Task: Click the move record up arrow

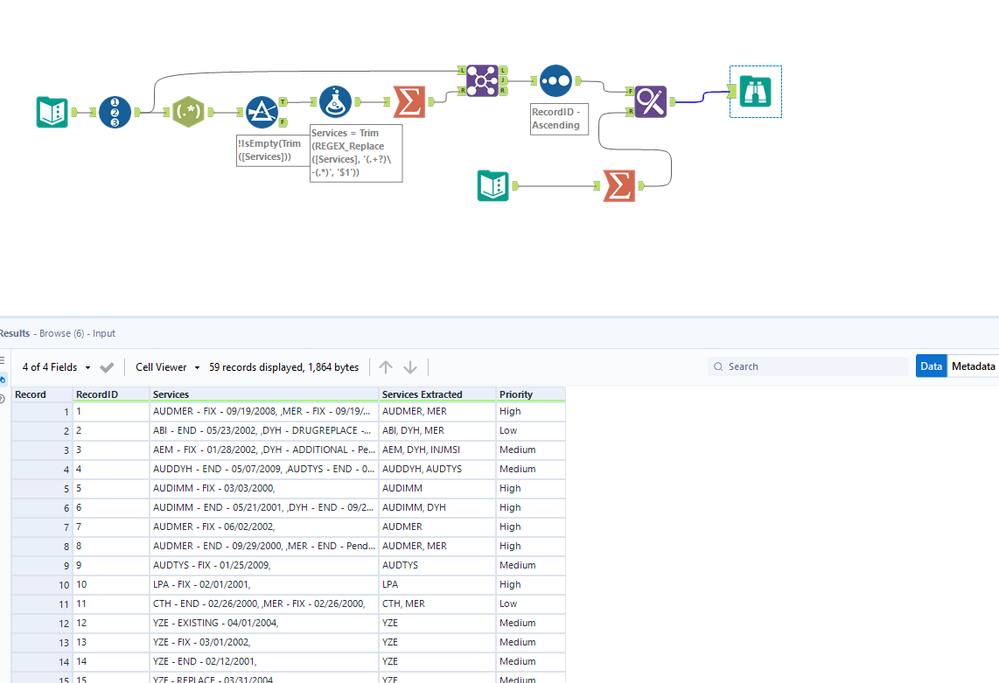Action: click(x=385, y=367)
